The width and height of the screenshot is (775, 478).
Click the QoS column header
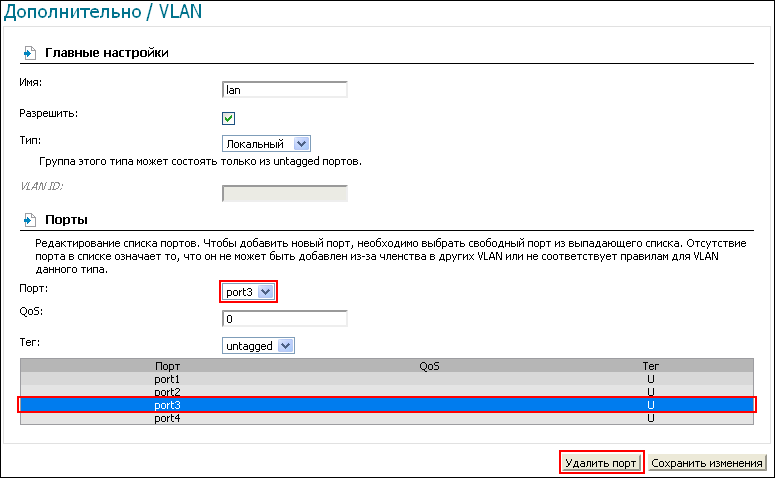click(429, 366)
